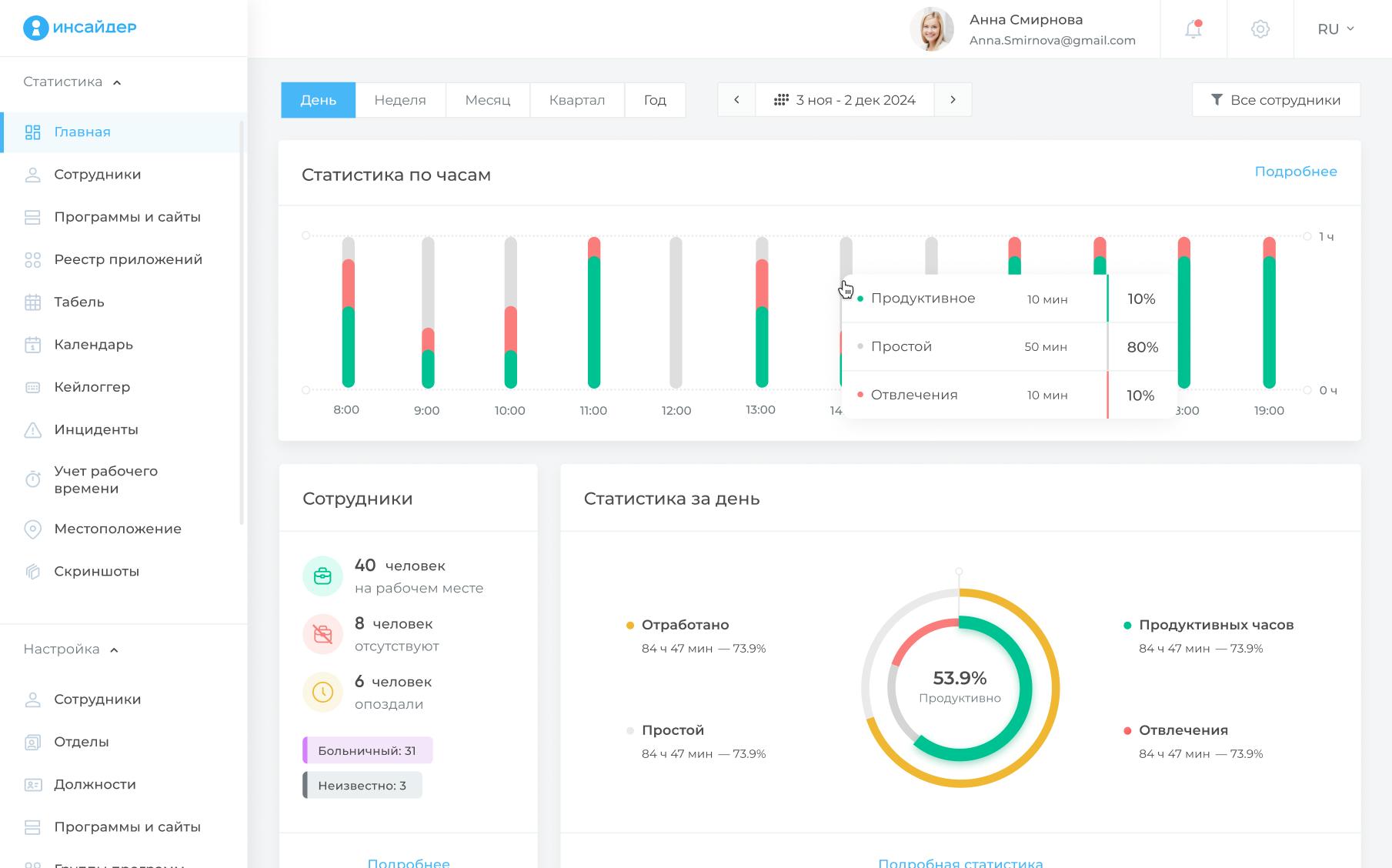Click the Инсайдер logo icon

click(35, 28)
